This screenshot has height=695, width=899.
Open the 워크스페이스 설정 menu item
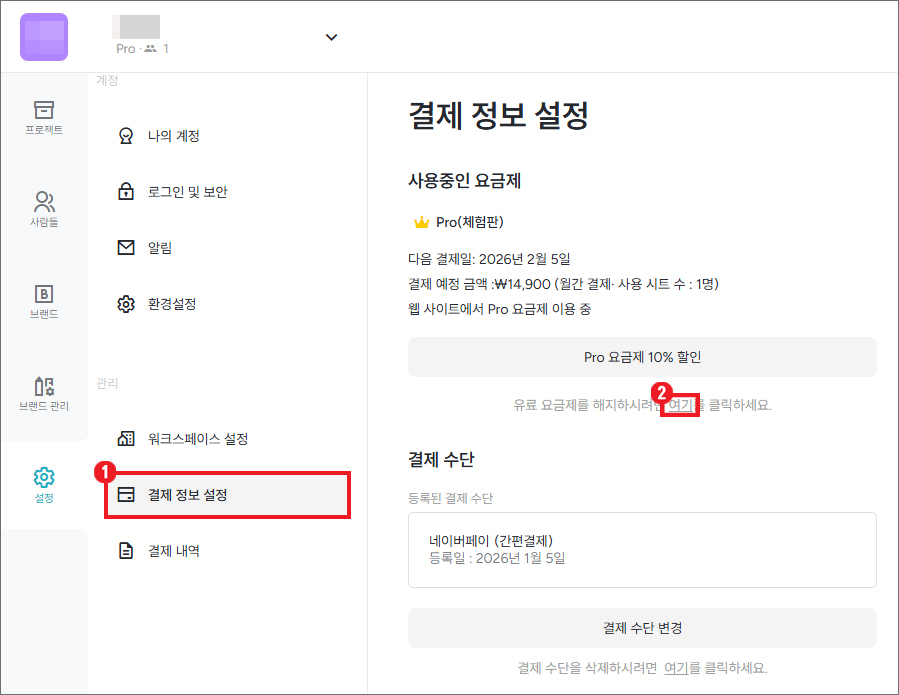197,439
